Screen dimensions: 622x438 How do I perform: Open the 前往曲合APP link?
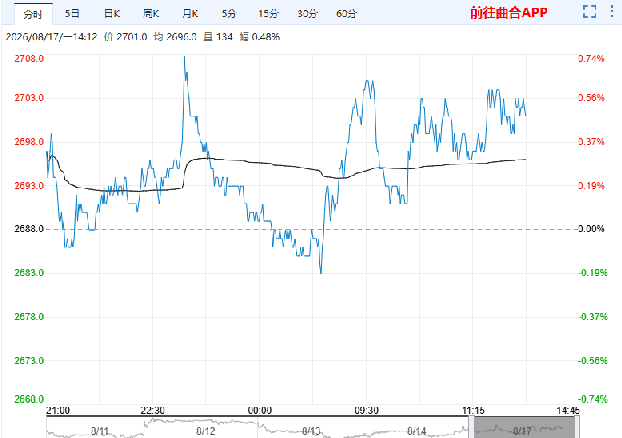tap(509, 13)
